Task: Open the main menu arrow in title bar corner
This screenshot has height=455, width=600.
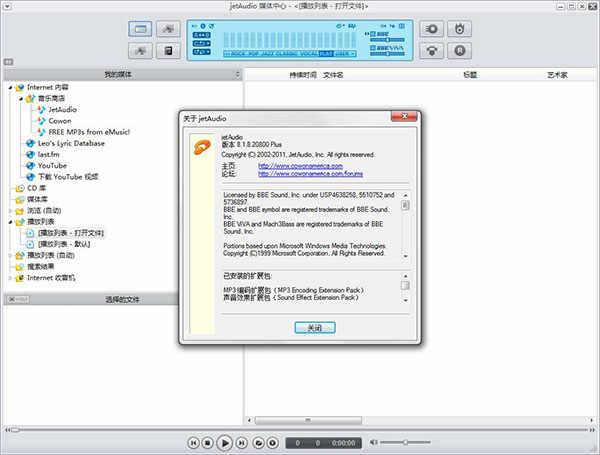Action: click(7, 7)
